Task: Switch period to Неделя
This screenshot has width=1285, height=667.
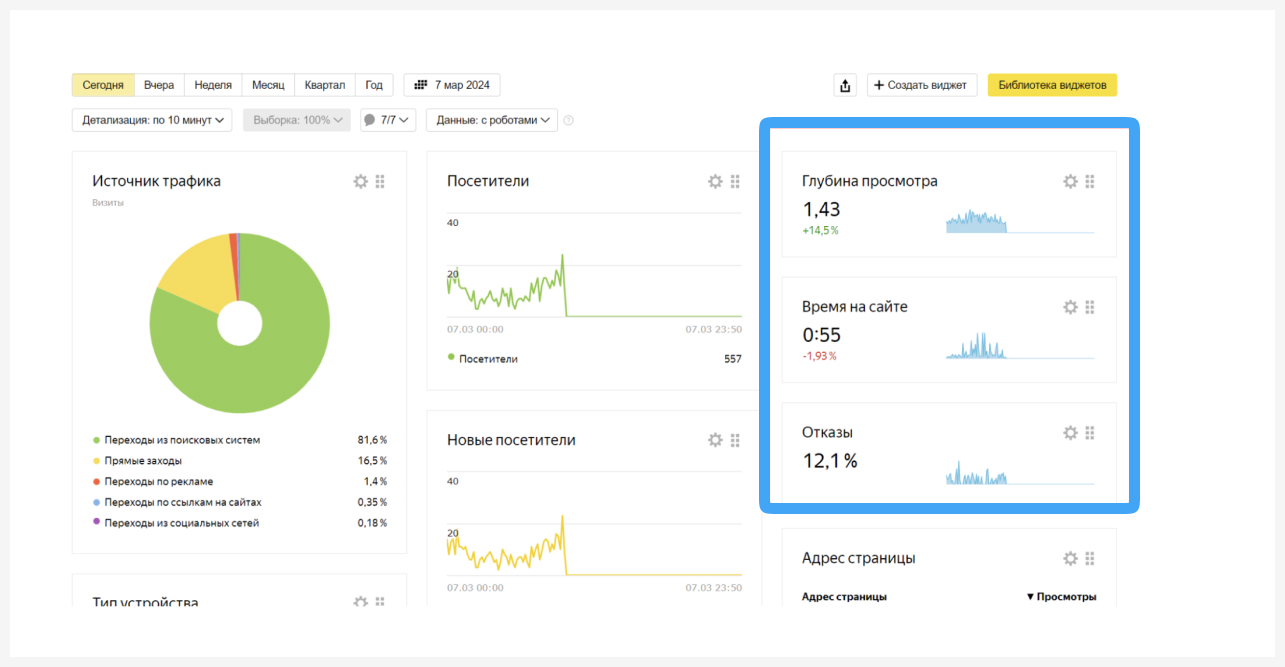Action: click(213, 85)
